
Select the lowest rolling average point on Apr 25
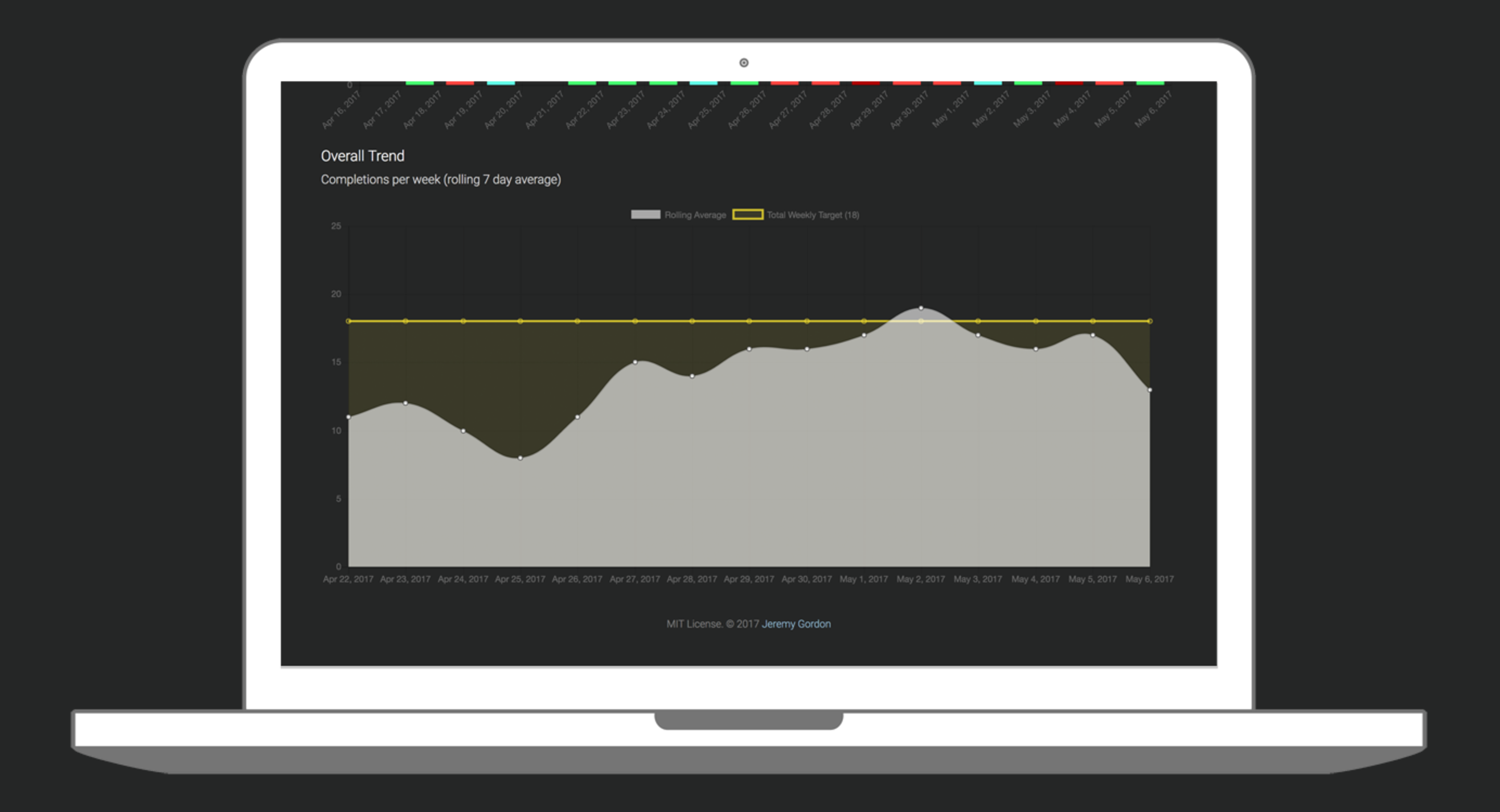tap(520, 458)
